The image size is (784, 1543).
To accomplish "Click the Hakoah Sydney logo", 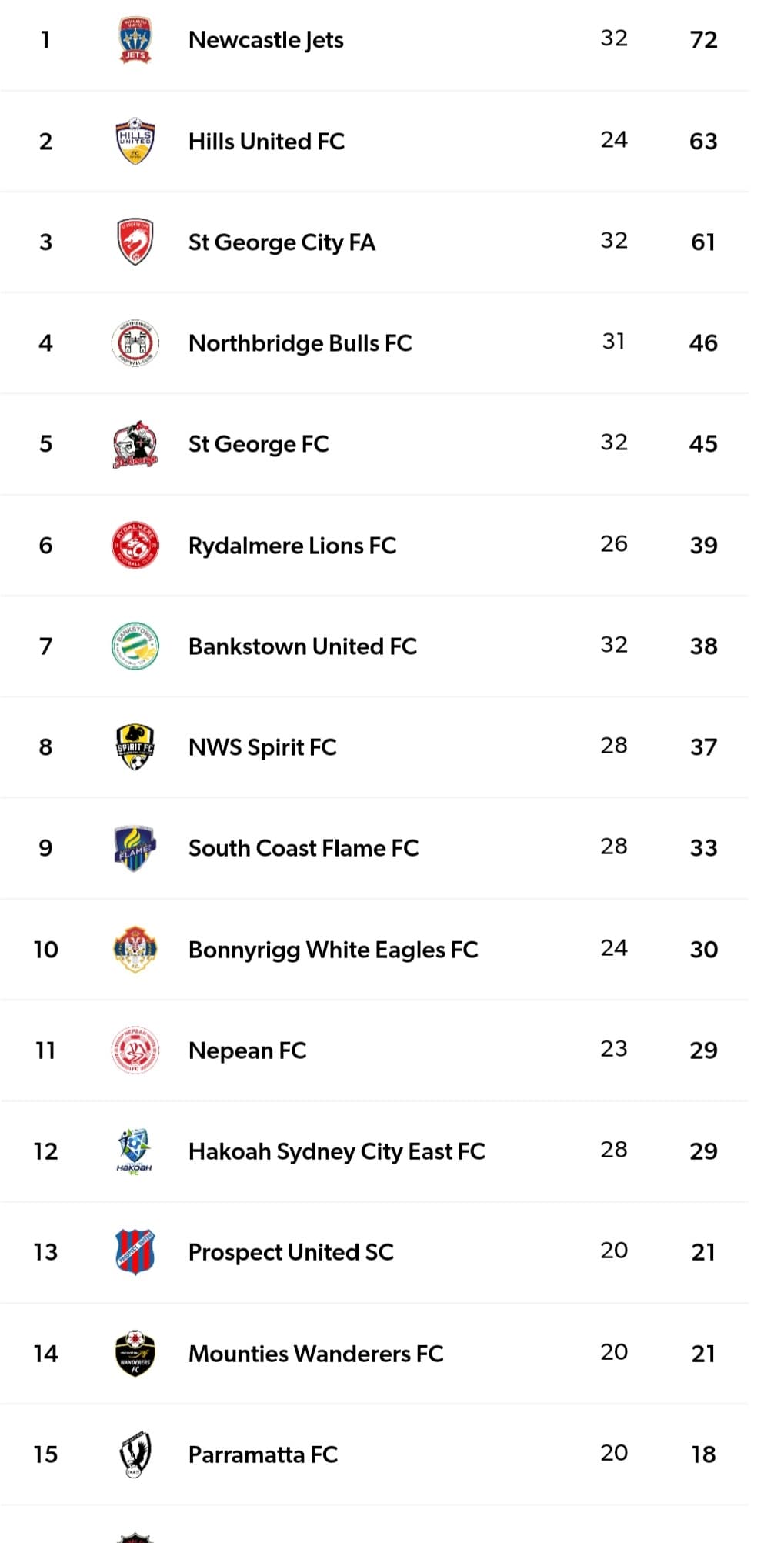I will [x=135, y=1151].
